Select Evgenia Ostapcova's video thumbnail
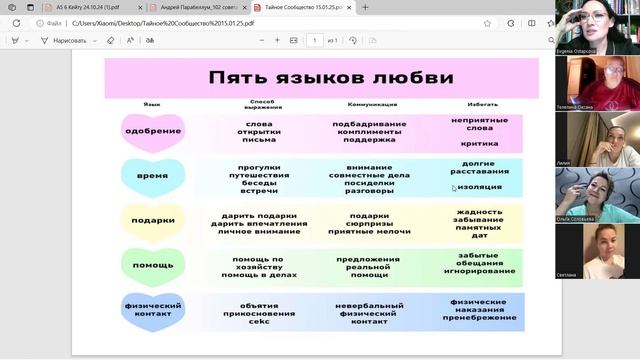 (598, 27)
